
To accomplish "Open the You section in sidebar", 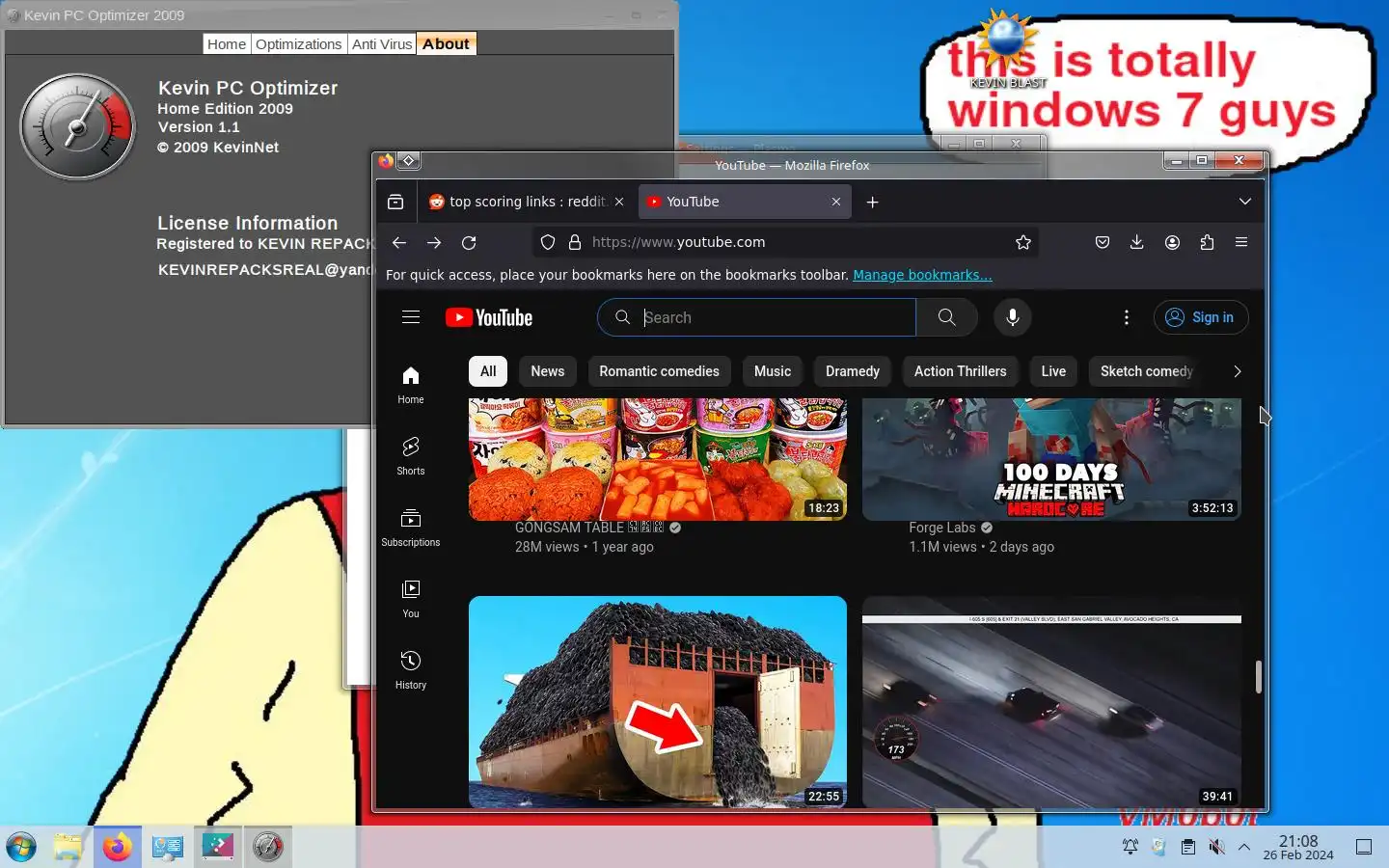I will click(411, 599).
